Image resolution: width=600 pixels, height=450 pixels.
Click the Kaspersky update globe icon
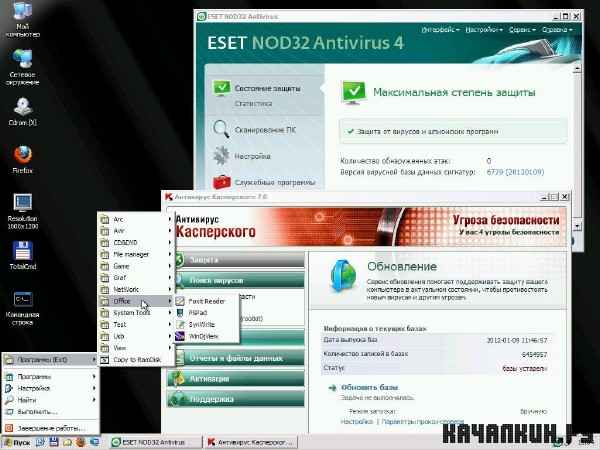tap(343, 276)
